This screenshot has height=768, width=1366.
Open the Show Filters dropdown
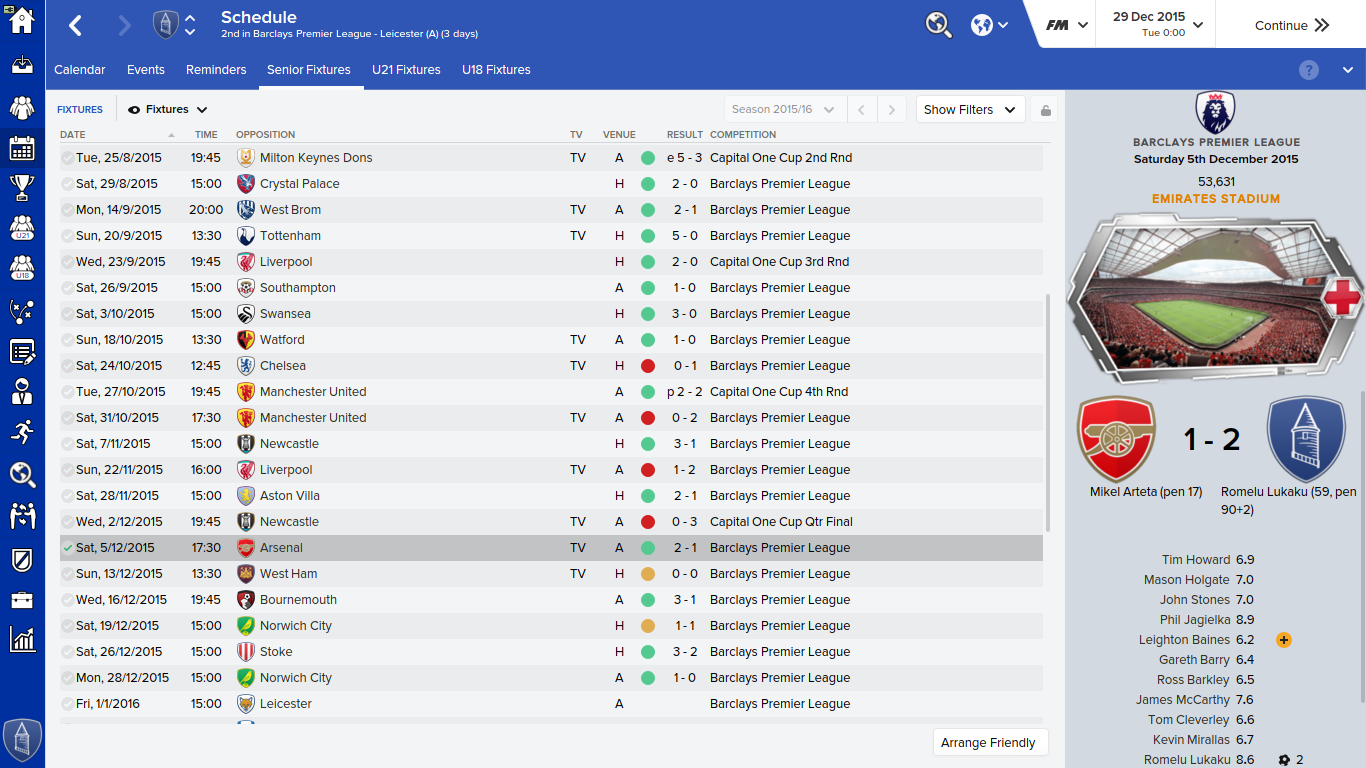[970, 110]
